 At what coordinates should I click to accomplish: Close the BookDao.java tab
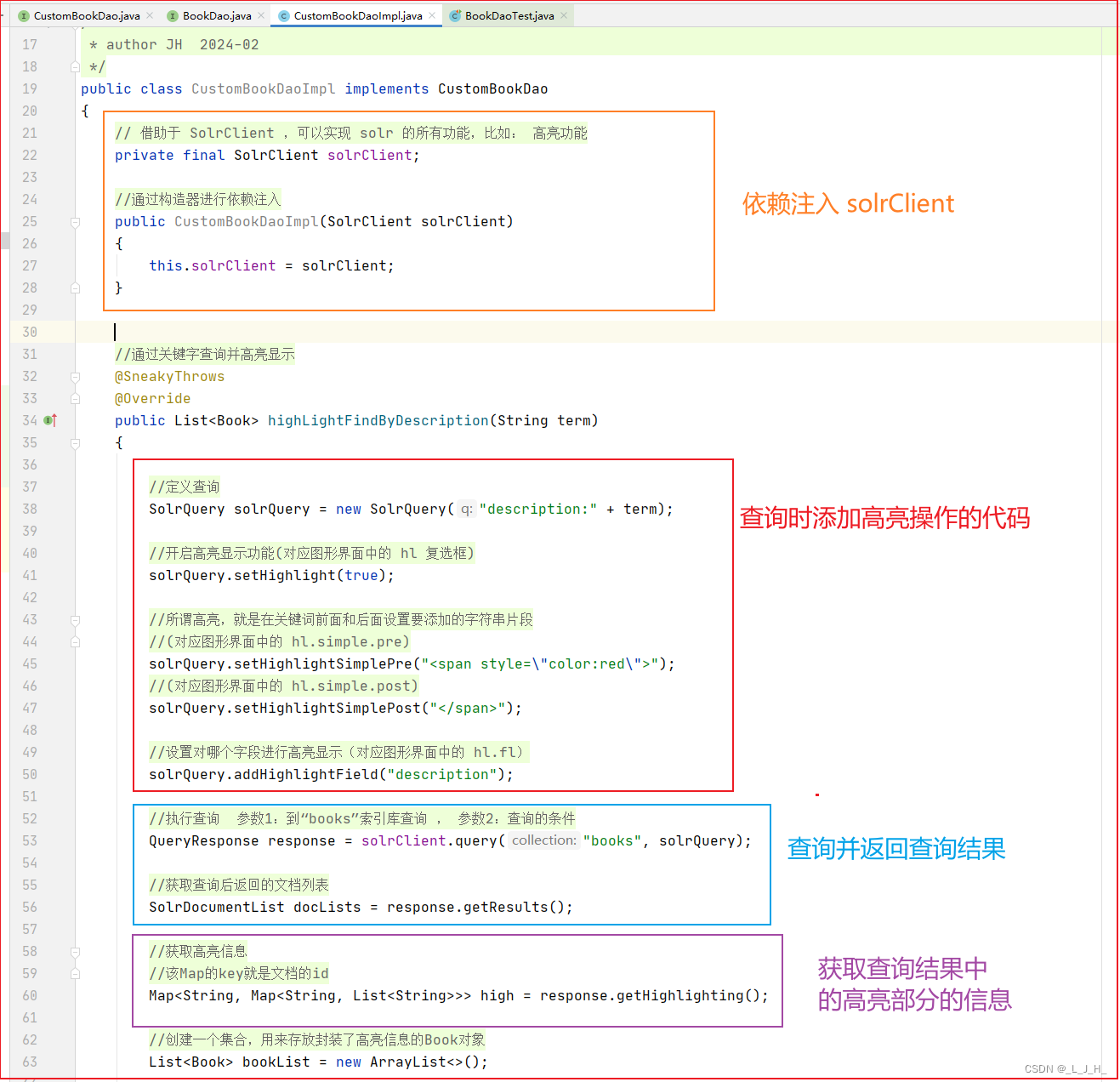[261, 15]
